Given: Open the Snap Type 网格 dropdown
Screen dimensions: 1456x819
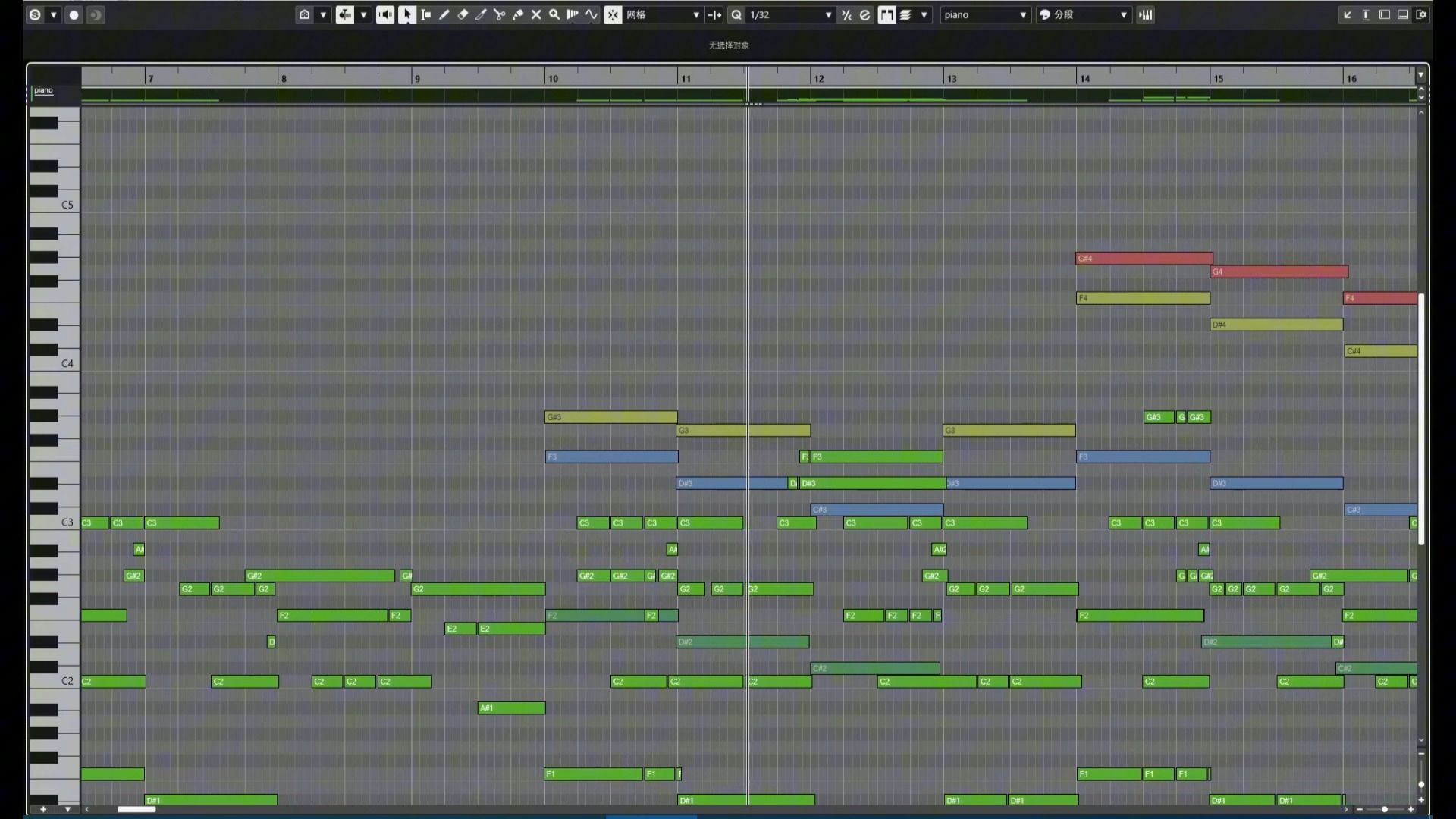Looking at the screenshot, I should 663,14.
